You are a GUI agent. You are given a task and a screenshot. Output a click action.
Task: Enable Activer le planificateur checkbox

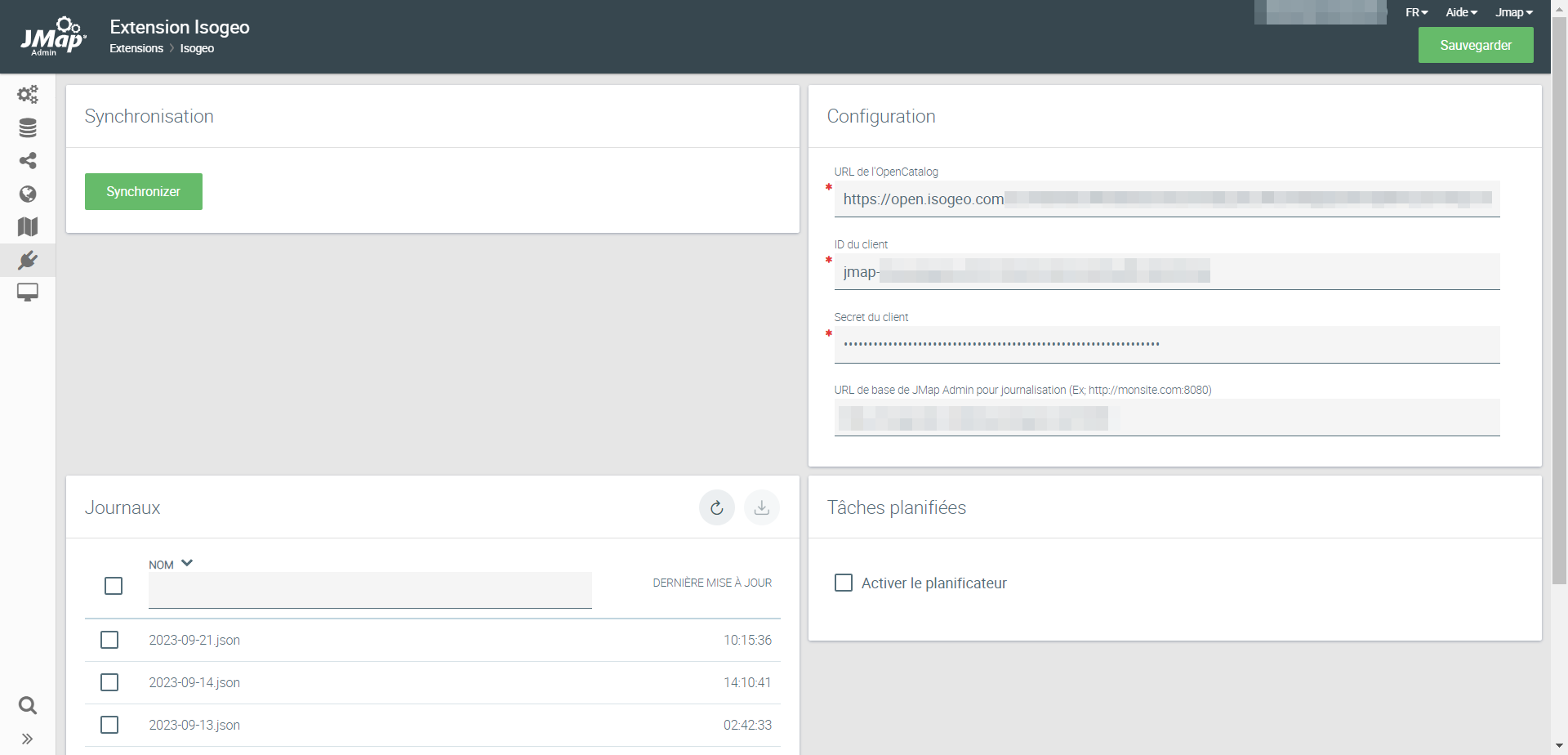coord(844,583)
